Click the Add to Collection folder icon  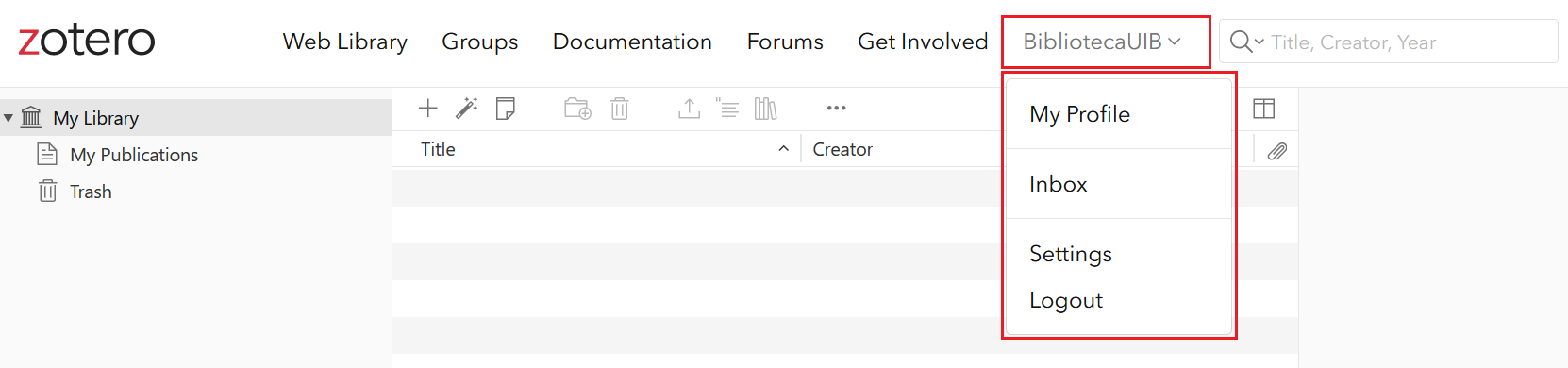click(577, 109)
